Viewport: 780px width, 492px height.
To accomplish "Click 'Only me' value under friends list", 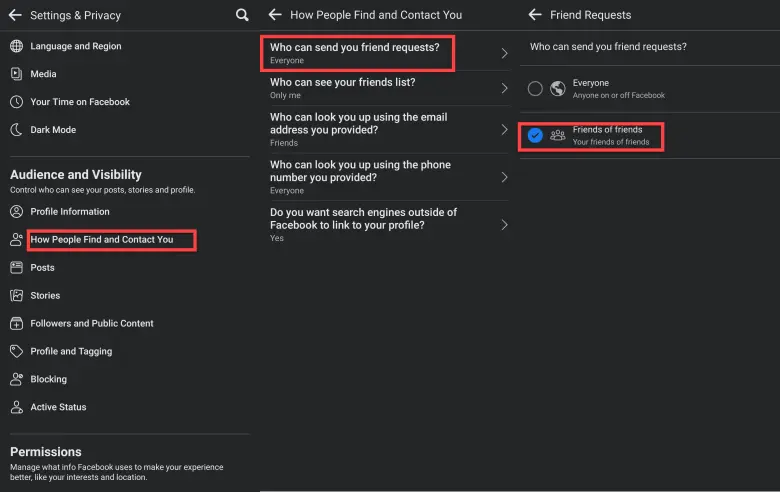I will (286, 96).
